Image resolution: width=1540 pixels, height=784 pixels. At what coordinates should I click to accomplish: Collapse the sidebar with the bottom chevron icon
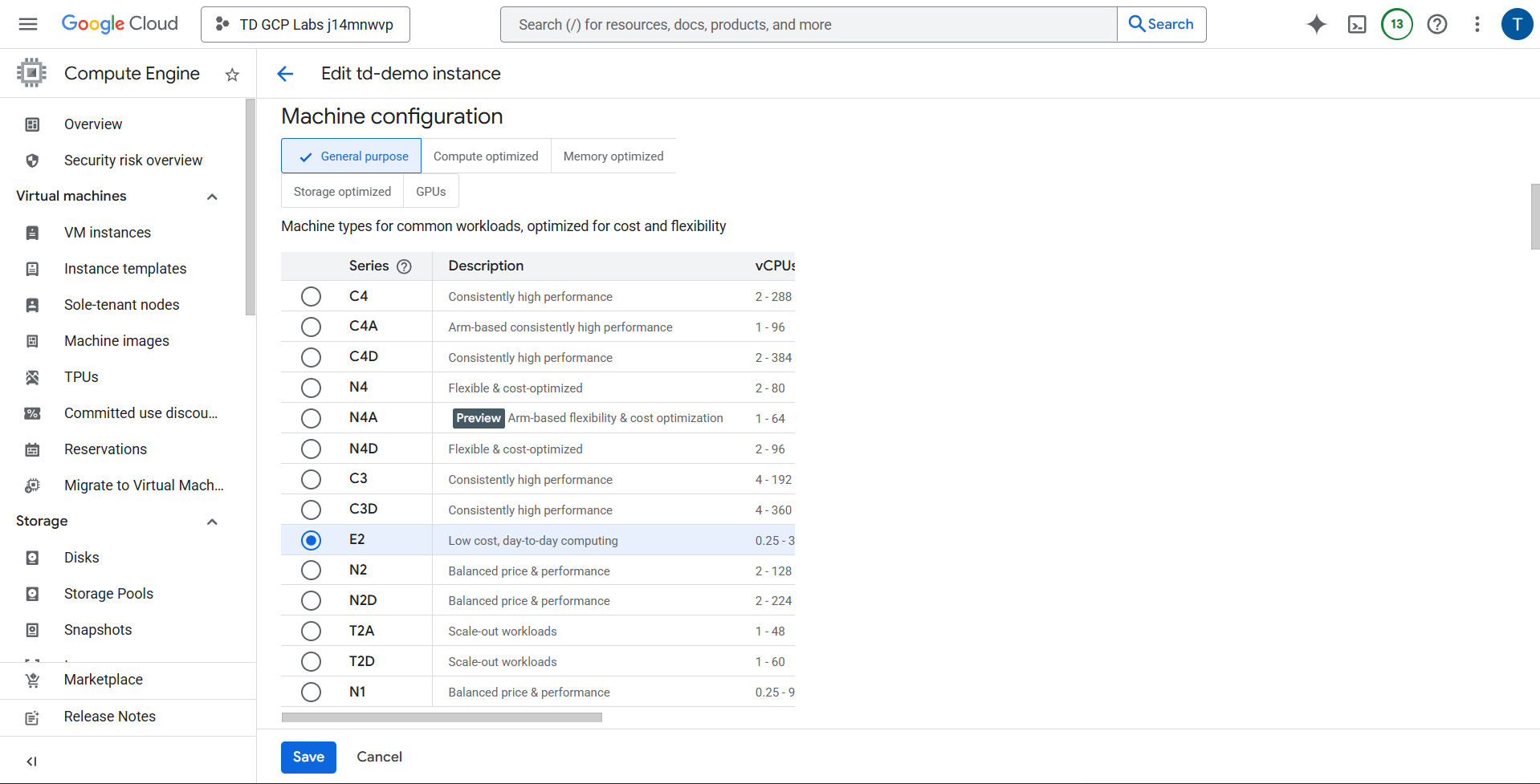point(32,762)
